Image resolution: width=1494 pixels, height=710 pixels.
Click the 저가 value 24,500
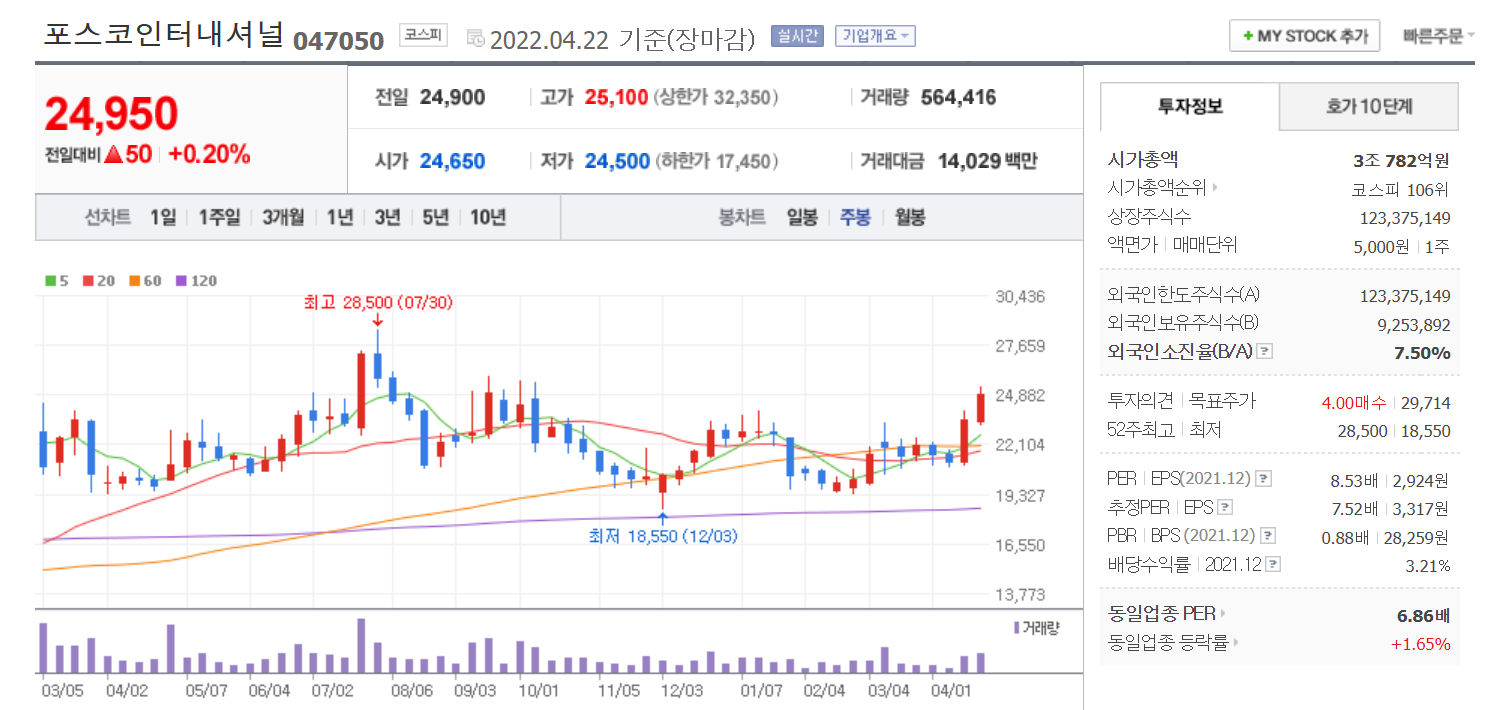click(x=617, y=161)
